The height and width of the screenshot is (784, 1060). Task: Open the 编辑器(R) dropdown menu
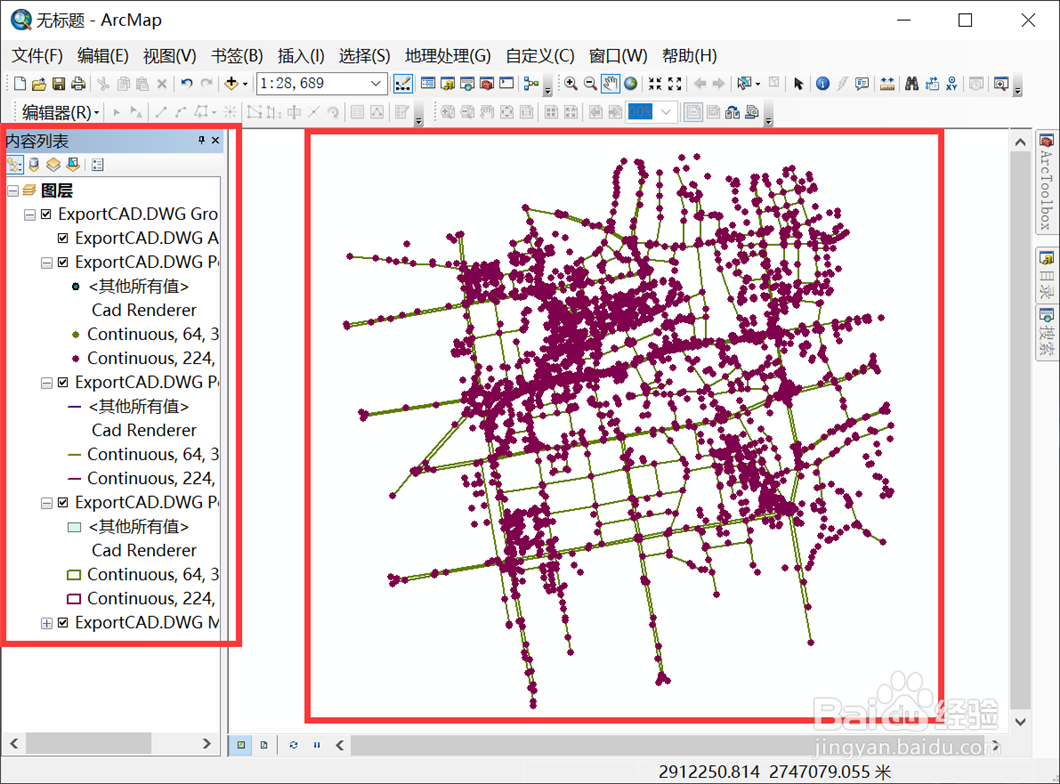[61, 112]
